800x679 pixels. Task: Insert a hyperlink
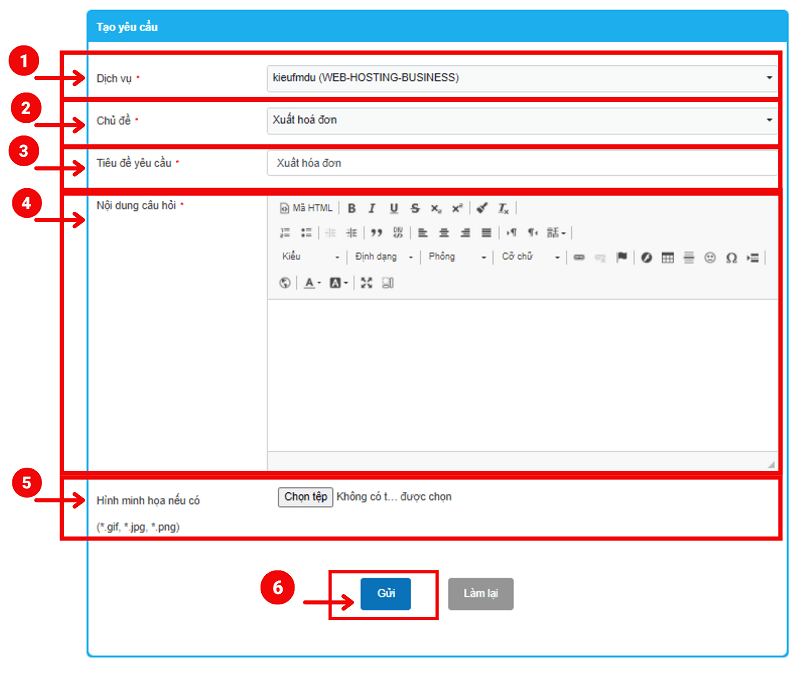[x=579, y=257]
